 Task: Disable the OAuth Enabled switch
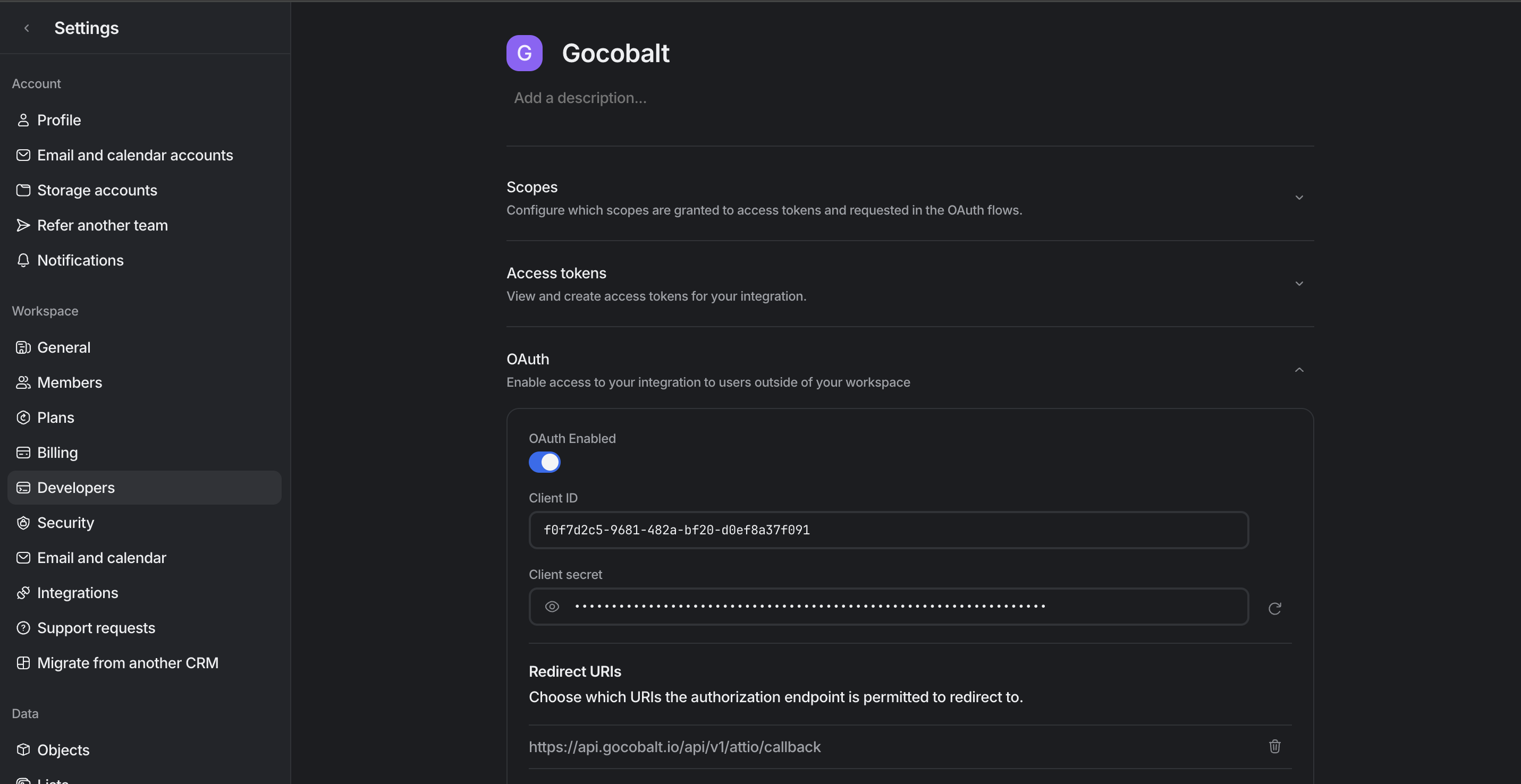[x=544, y=462]
